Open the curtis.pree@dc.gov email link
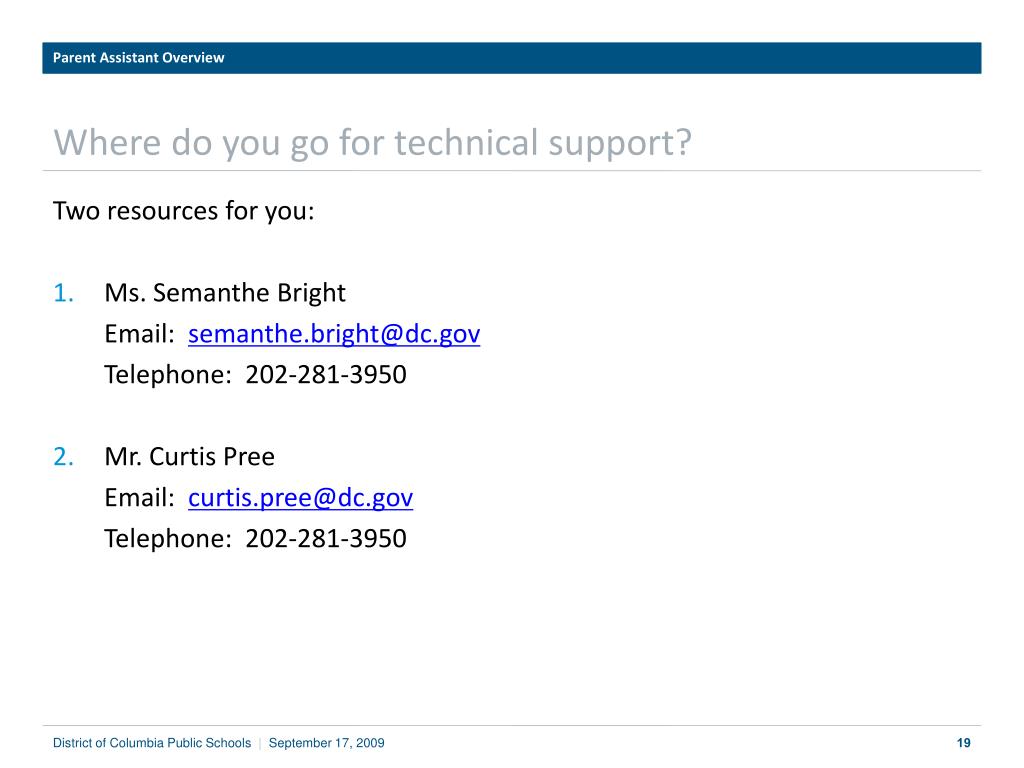The width and height of the screenshot is (1024, 768). [x=300, y=498]
